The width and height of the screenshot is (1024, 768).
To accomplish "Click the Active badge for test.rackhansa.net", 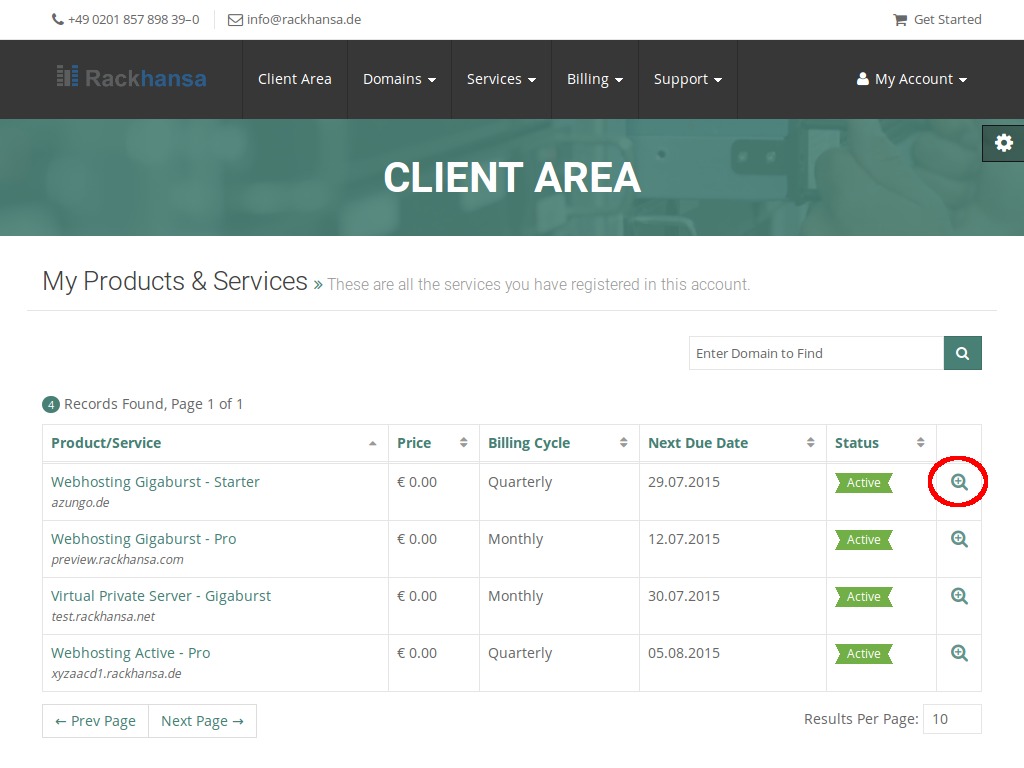I will pyautogui.click(x=863, y=596).
